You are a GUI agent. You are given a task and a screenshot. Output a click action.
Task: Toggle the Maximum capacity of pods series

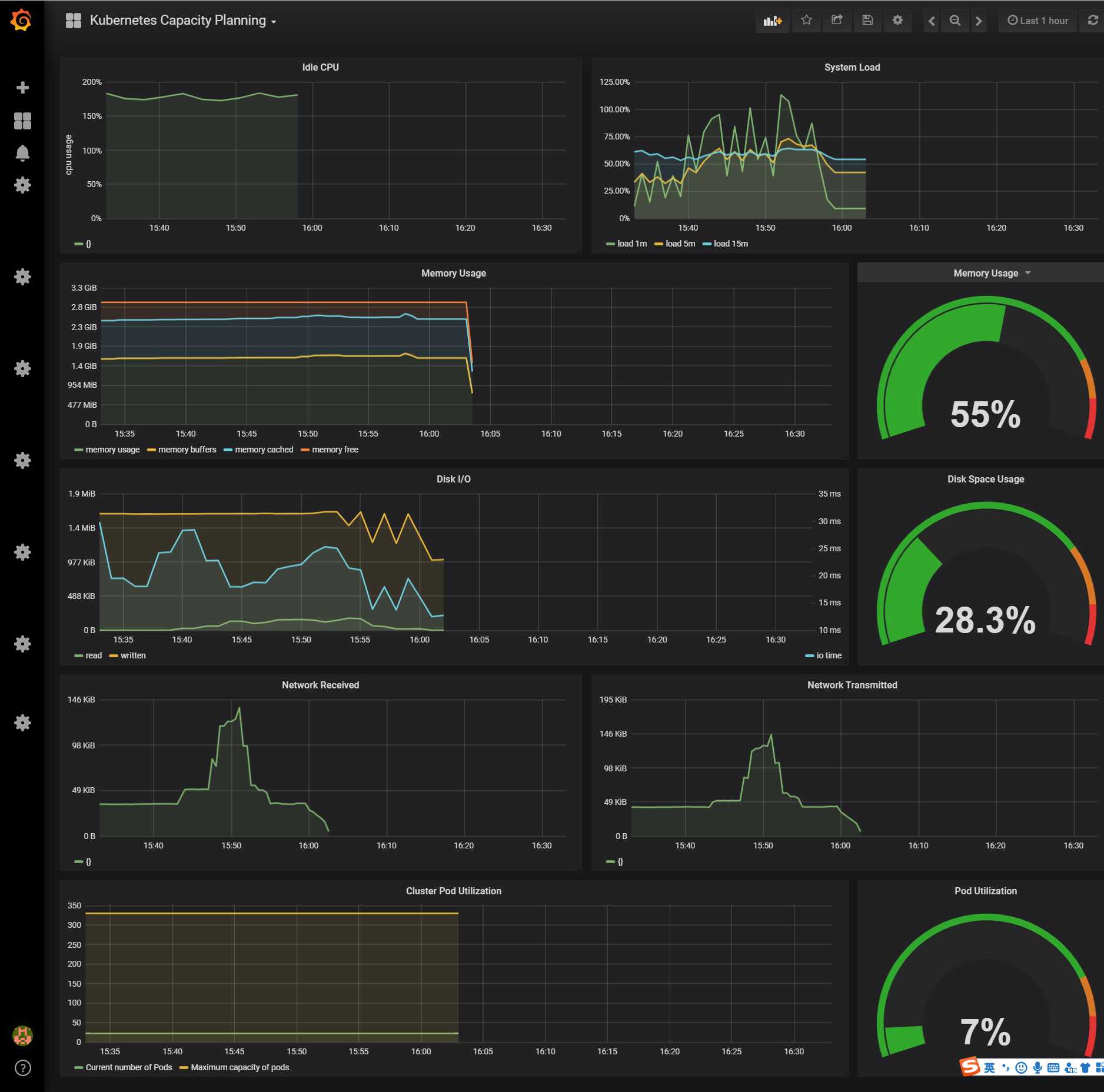pos(239,1067)
